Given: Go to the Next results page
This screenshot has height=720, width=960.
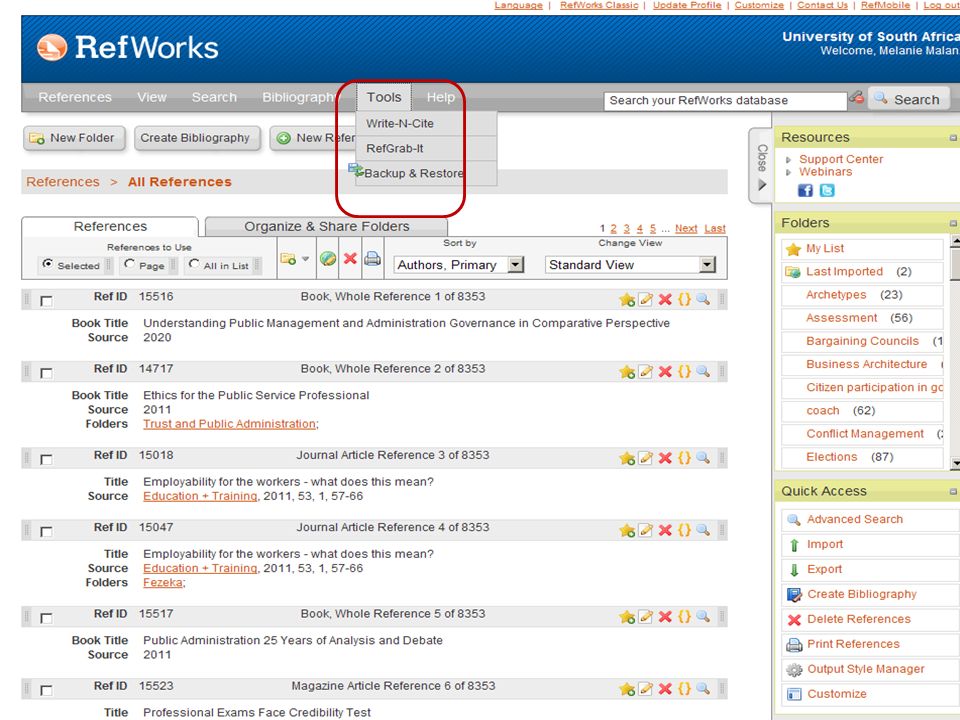Looking at the screenshot, I should coord(686,228).
